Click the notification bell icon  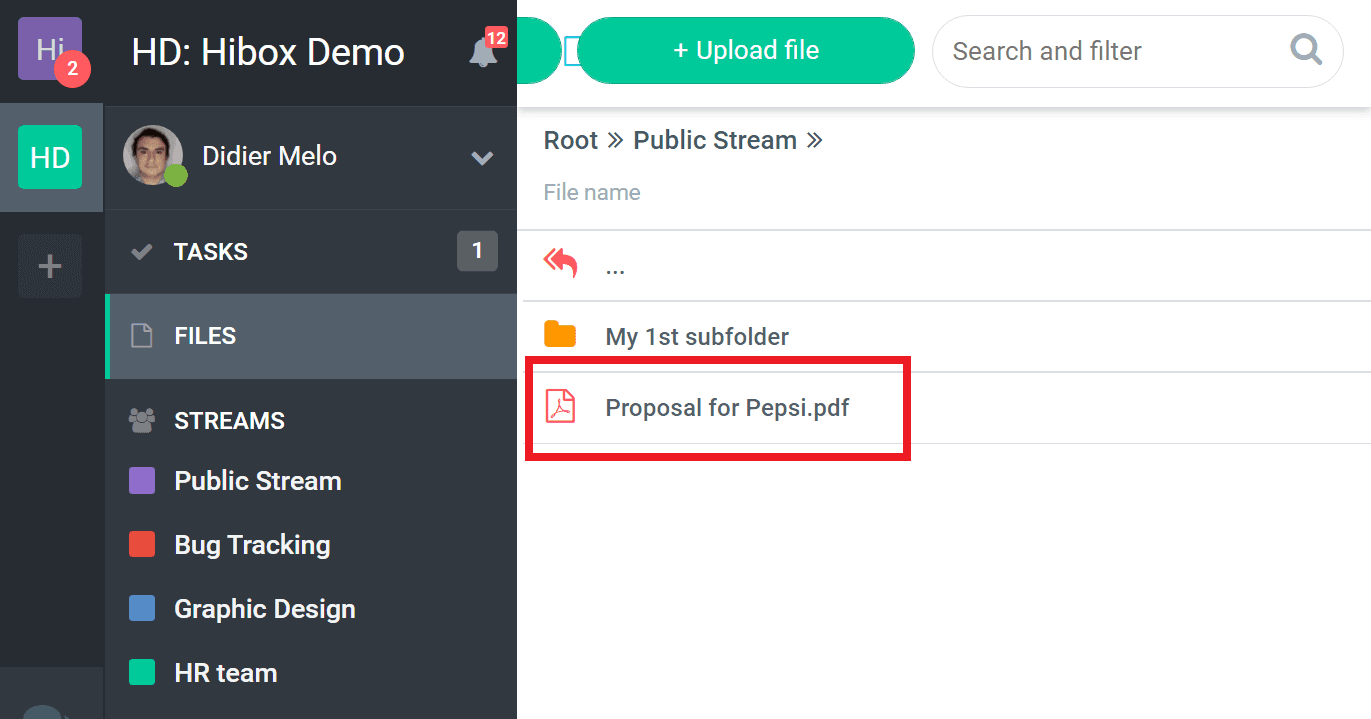(x=483, y=52)
